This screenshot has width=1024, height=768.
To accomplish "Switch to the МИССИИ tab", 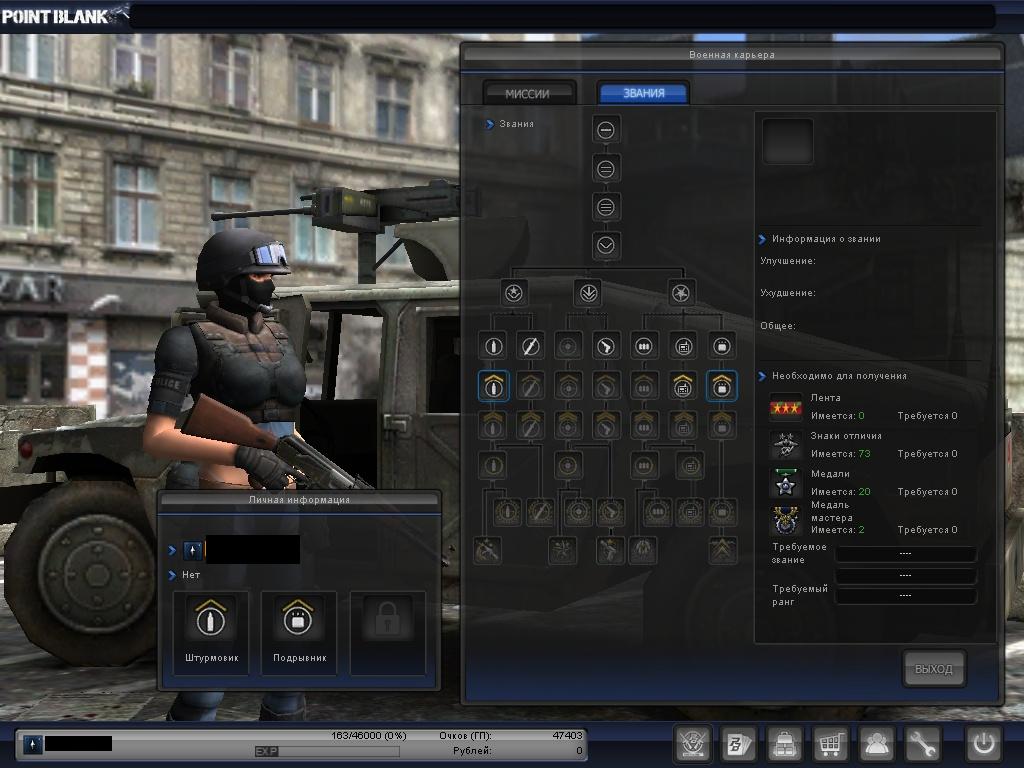I will 528,93.
